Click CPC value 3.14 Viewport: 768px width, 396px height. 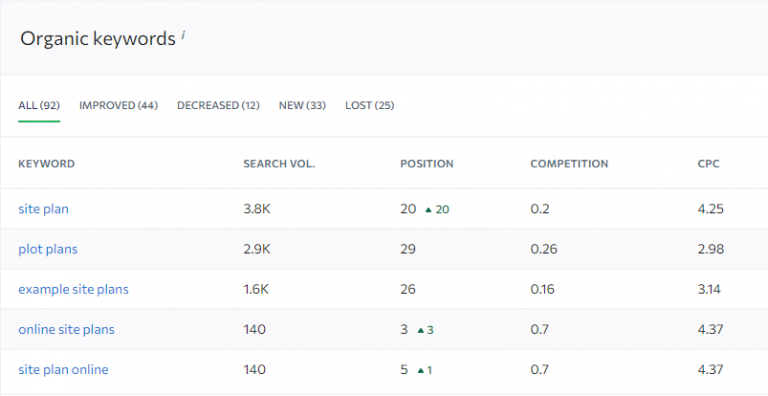pyautogui.click(x=709, y=290)
